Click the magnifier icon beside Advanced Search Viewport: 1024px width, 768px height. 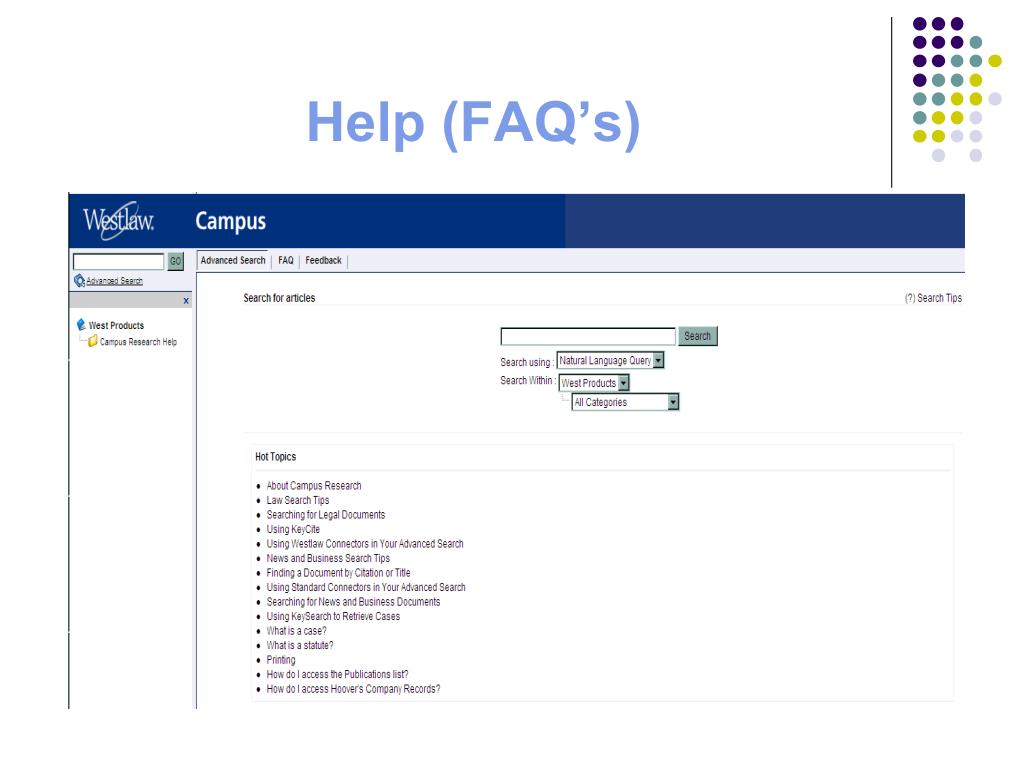79,281
